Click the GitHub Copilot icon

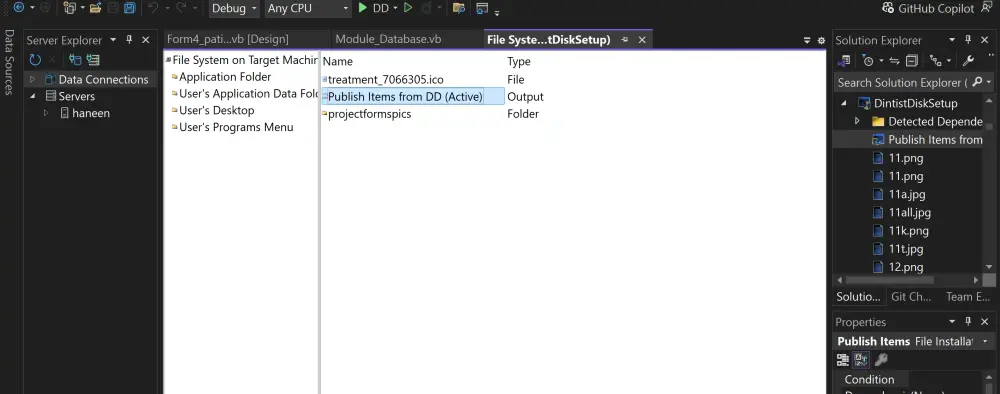pos(888,8)
